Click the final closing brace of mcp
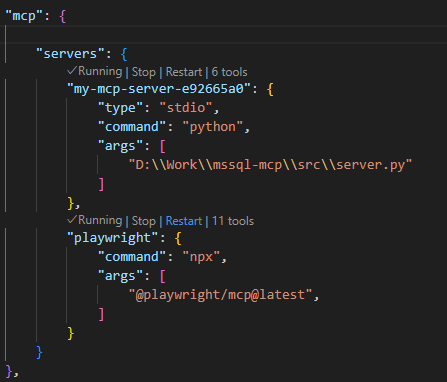Screen dimensions: 447x382 [x=9, y=371]
